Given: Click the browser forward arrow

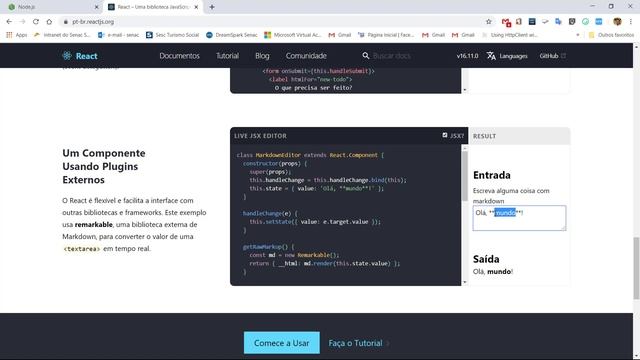Looking at the screenshot, I should pos(22,22).
